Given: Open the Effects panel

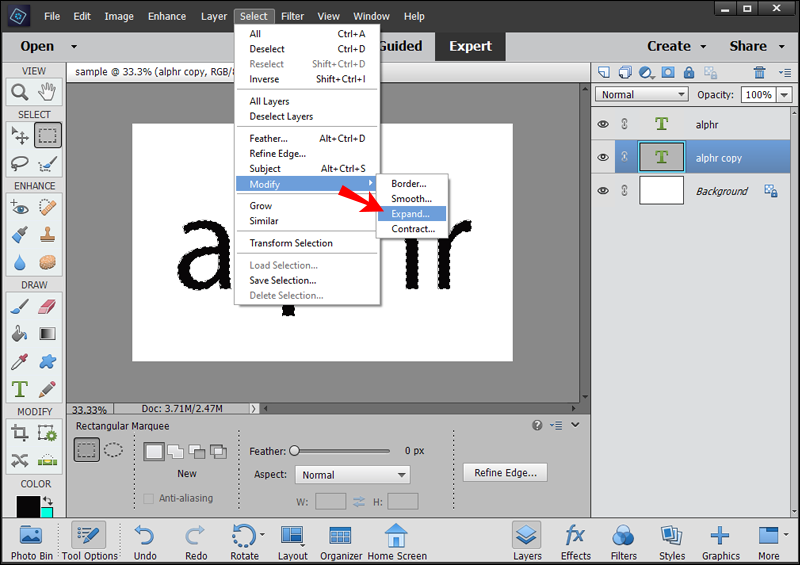Looking at the screenshot, I should tap(576, 542).
